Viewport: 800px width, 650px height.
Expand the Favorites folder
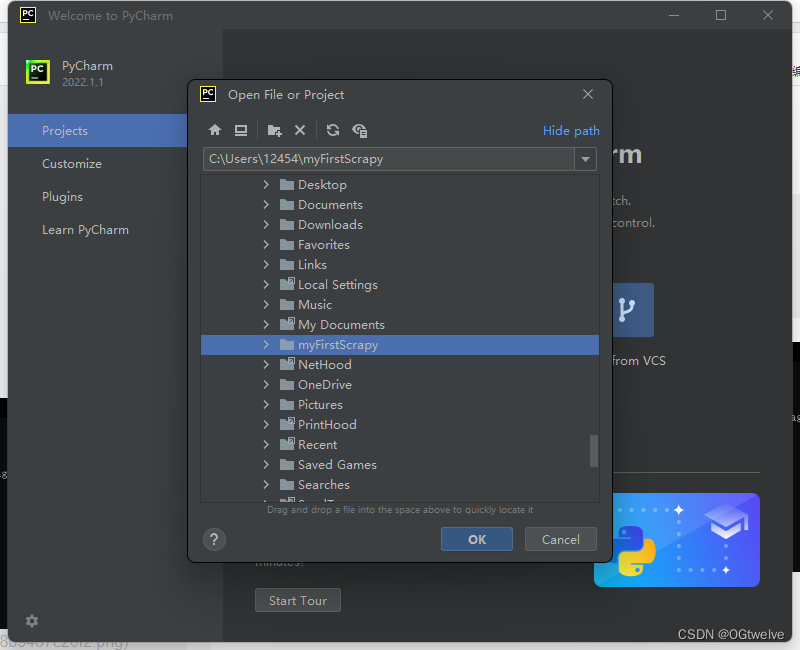[x=266, y=244]
